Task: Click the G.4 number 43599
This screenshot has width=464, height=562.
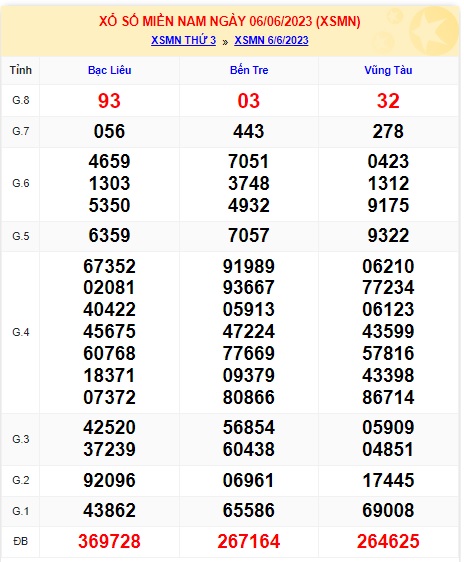Action: pos(388,332)
